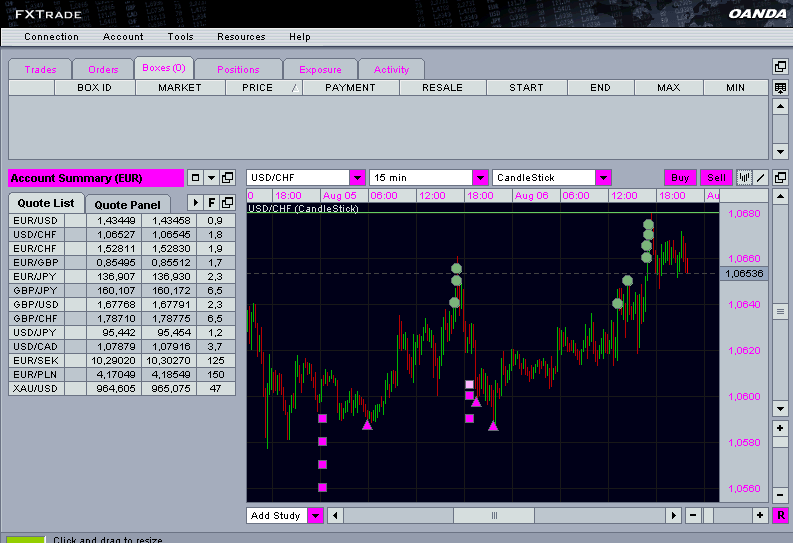The height and width of the screenshot is (543, 793).
Task: Click the Sell button
Action: 716,177
